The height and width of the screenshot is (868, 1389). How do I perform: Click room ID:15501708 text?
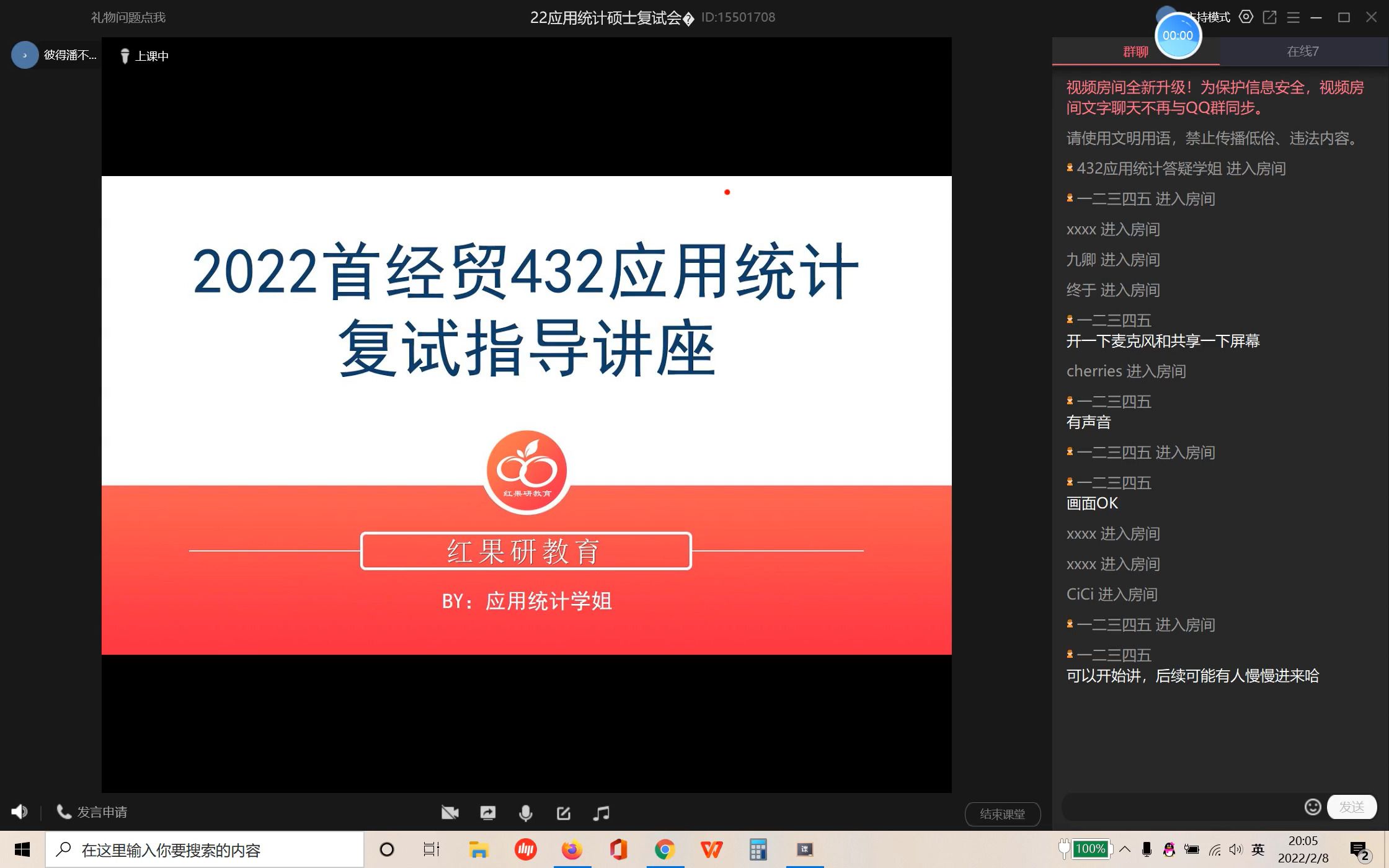pos(738,17)
